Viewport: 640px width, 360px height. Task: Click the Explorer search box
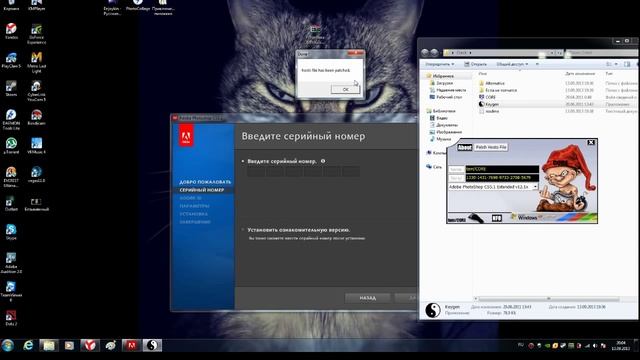(602, 53)
